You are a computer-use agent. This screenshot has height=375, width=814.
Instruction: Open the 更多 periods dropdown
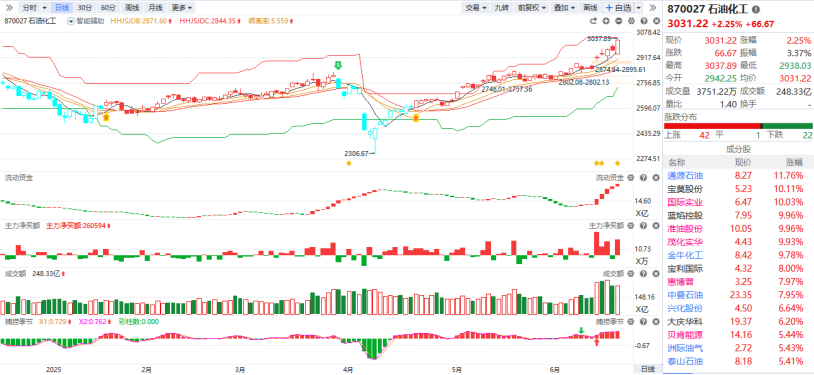click(181, 8)
